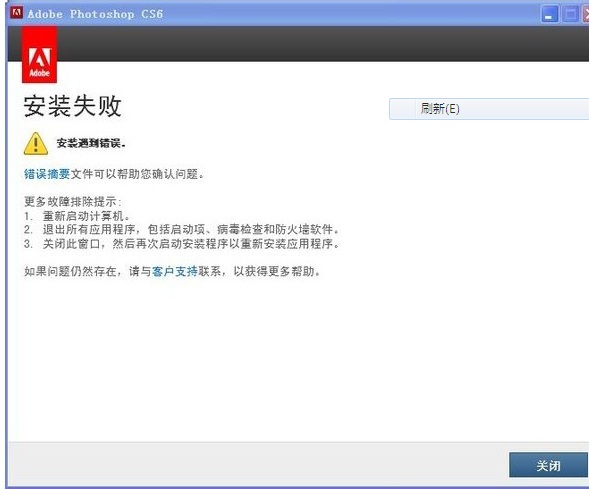Click the 安装遇到错误 message text
Screen dimensions: 589x489
pos(91,143)
